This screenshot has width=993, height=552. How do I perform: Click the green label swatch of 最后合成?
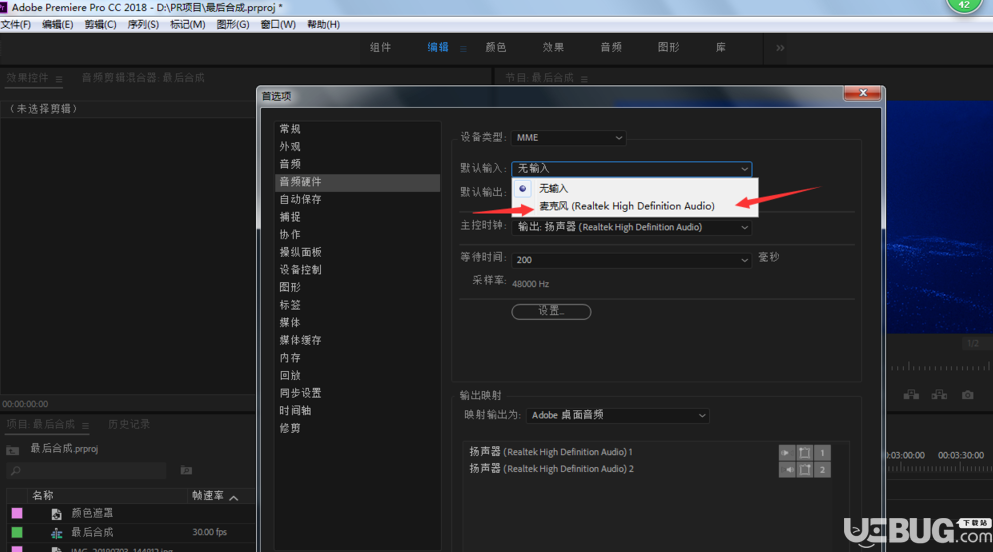17,532
